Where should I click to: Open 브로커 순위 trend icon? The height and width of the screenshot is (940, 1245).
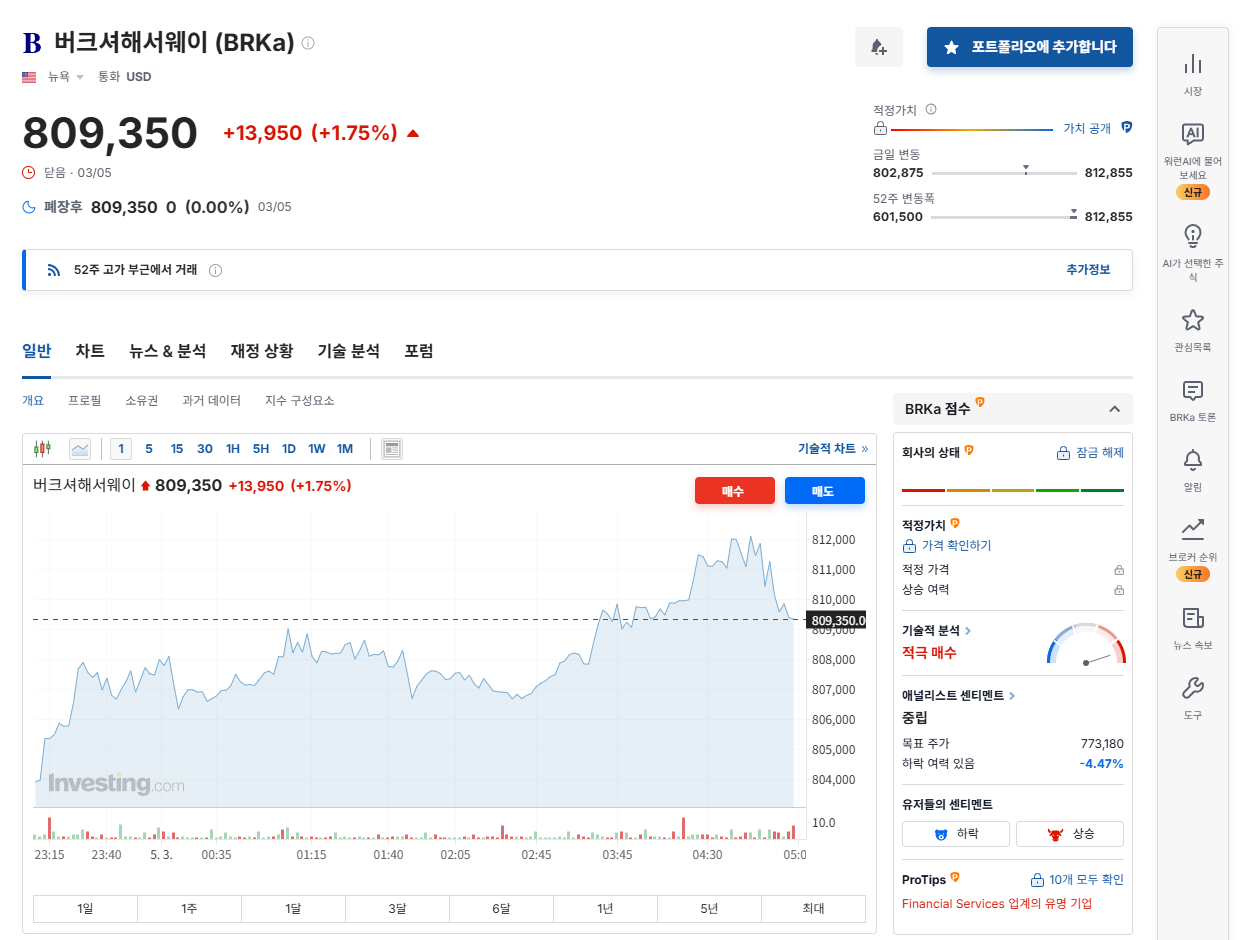coord(1193,529)
